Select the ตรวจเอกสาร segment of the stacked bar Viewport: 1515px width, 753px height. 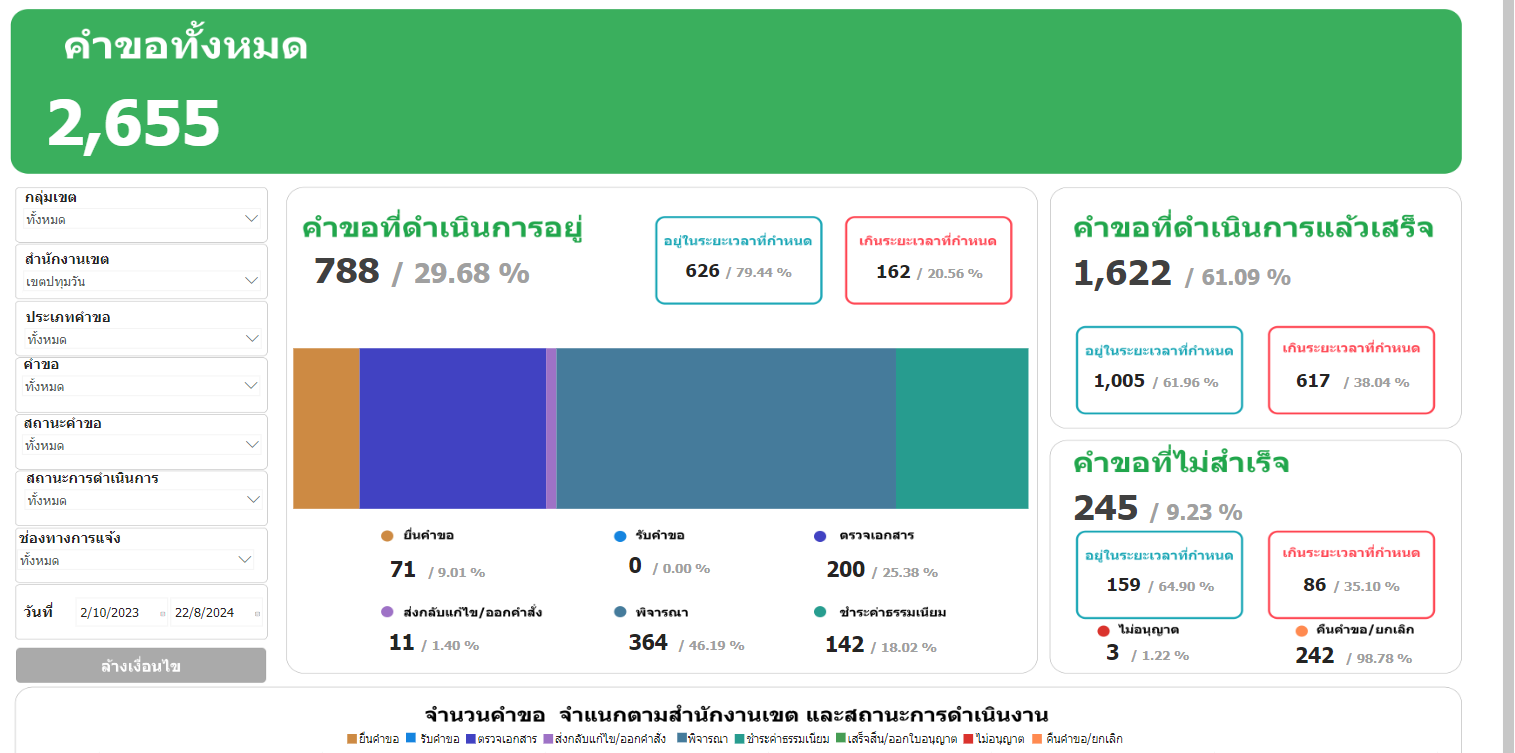pyautogui.click(x=452, y=428)
